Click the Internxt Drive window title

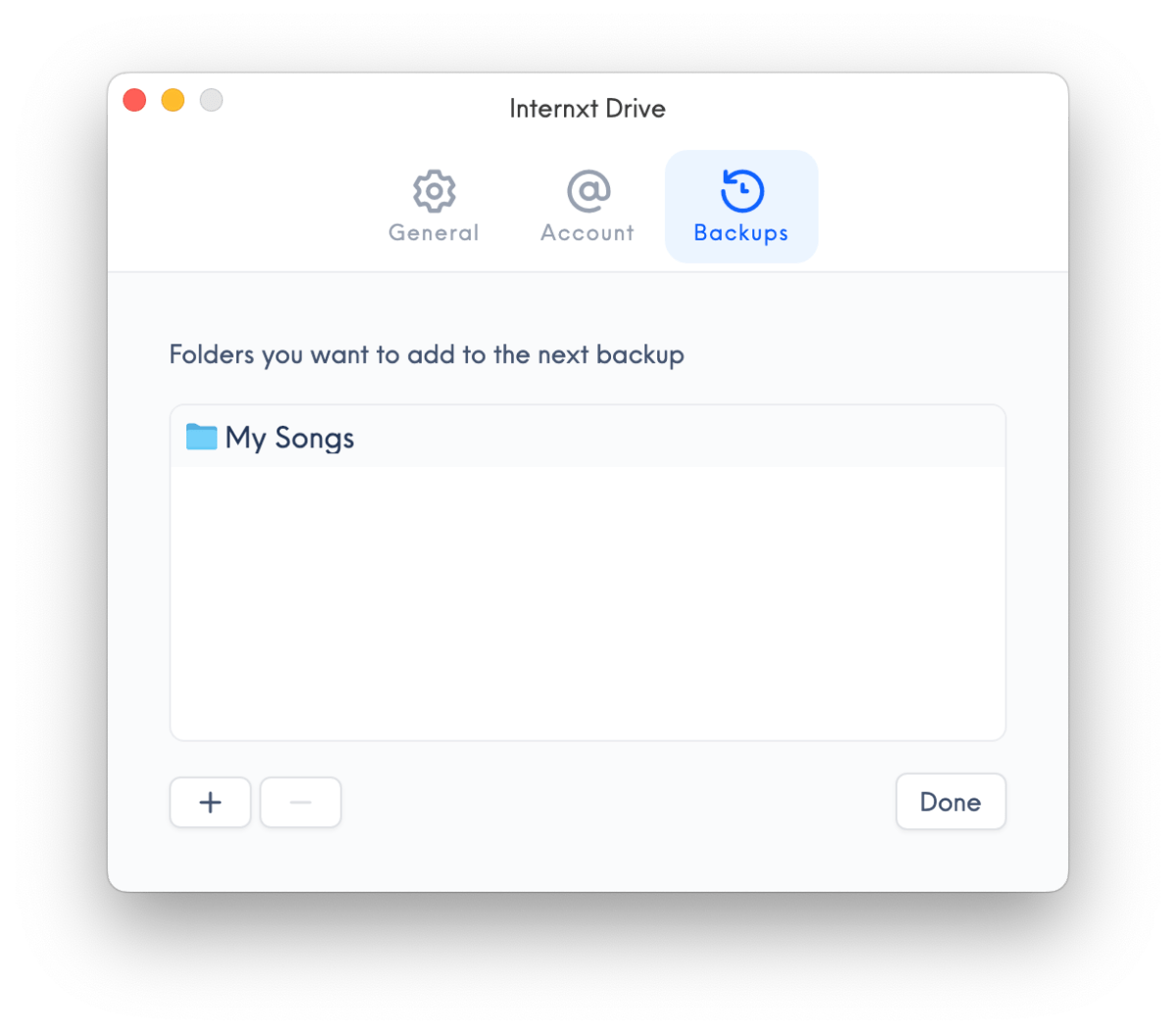tap(588, 109)
